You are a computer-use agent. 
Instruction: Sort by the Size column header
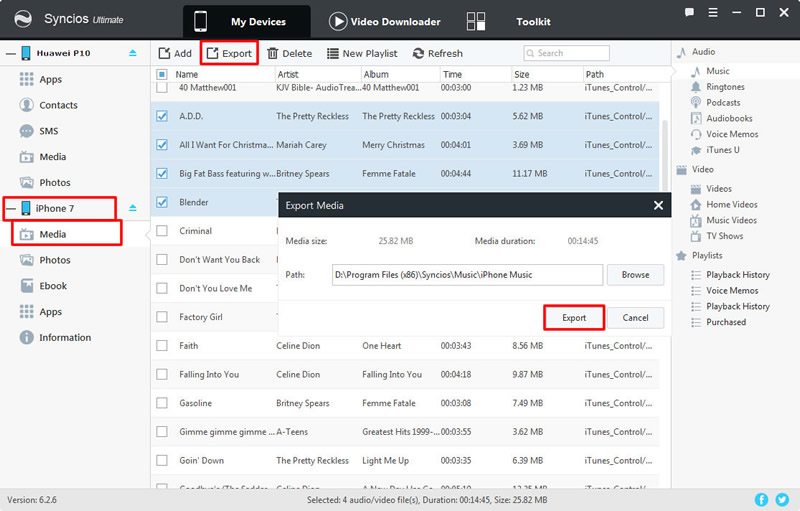[x=547, y=74]
